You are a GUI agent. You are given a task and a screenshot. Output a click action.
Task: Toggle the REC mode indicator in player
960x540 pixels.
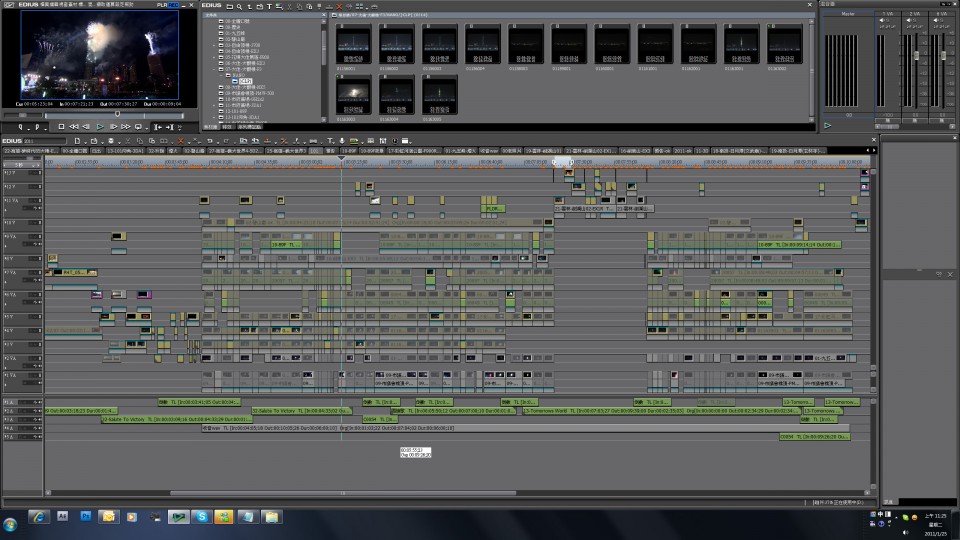tap(173, 5)
